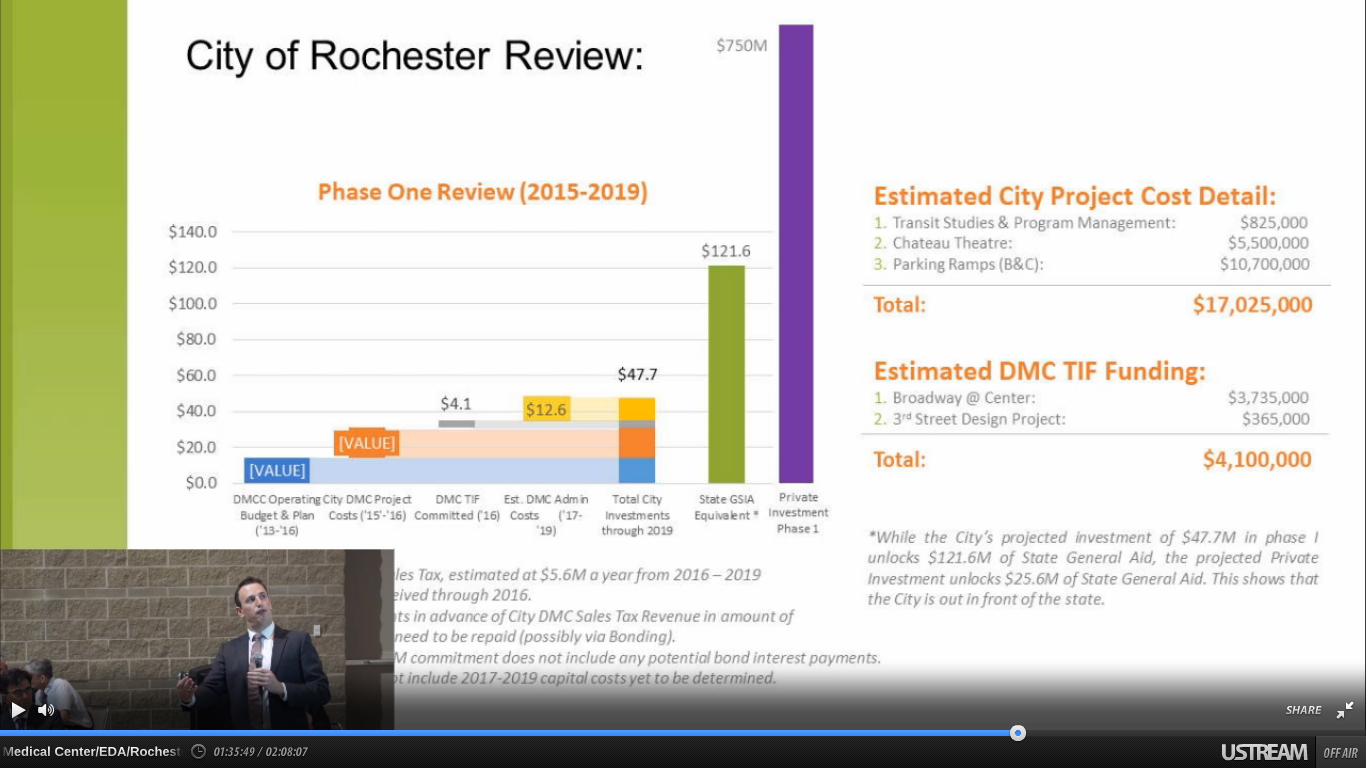
Task: Click the clock icon beside the timestamp
Action: (x=198, y=751)
